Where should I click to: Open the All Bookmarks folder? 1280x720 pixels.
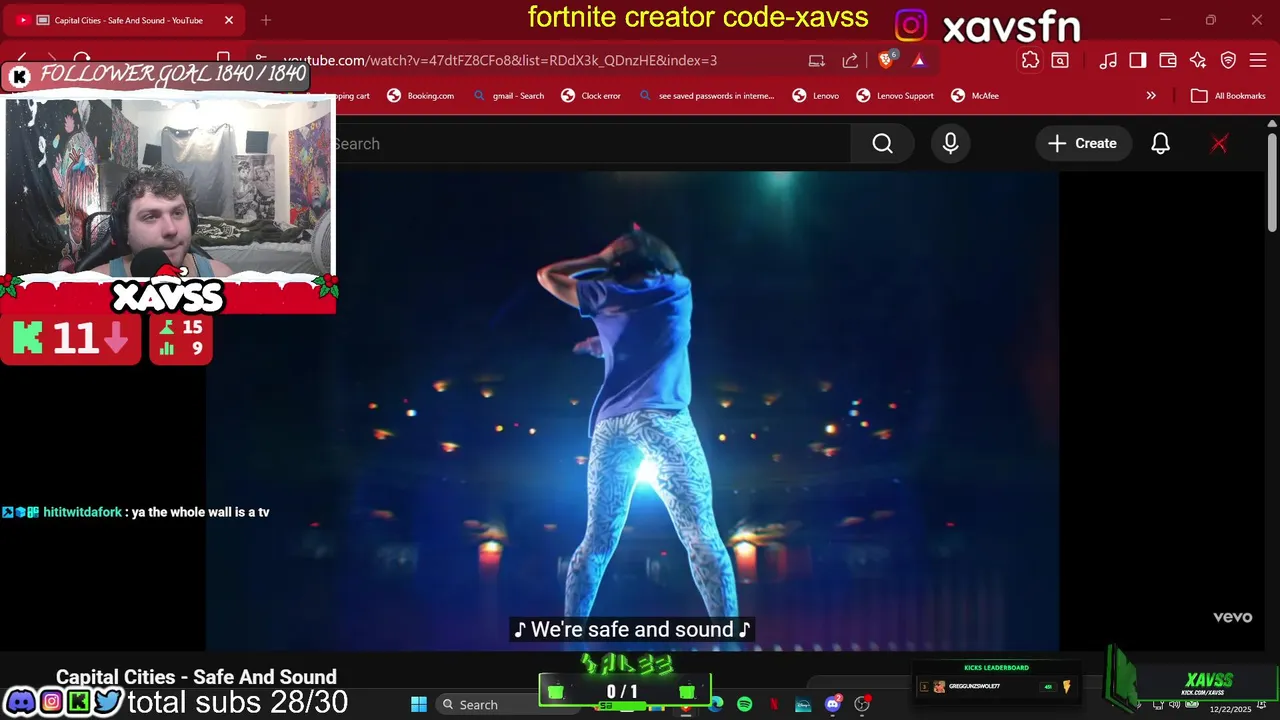coord(1227,96)
